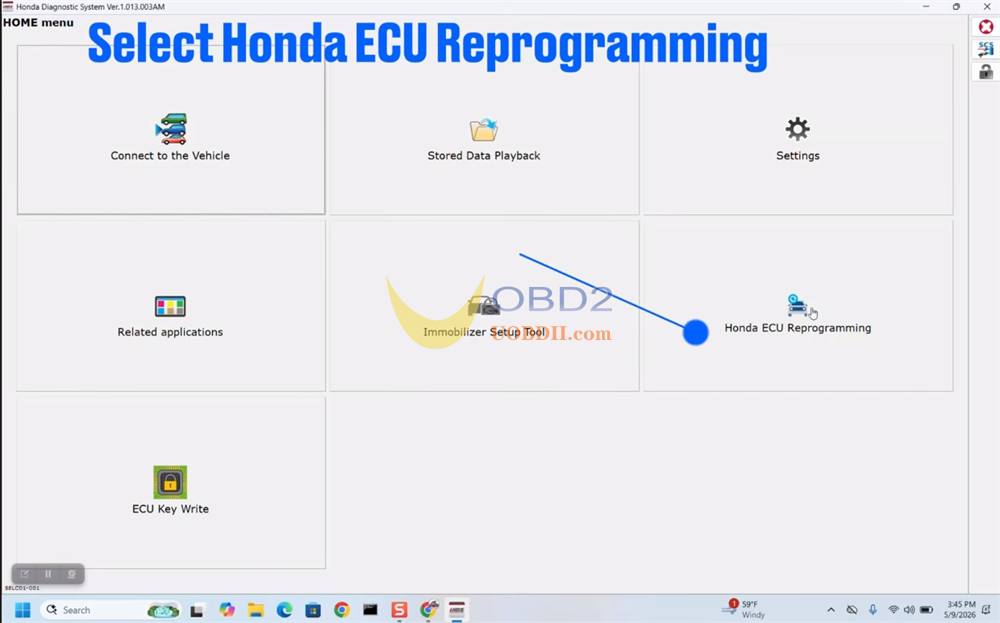Click the edit pencil icon on recorder overlay
The width and height of the screenshot is (1000, 623).
[x=24, y=574]
